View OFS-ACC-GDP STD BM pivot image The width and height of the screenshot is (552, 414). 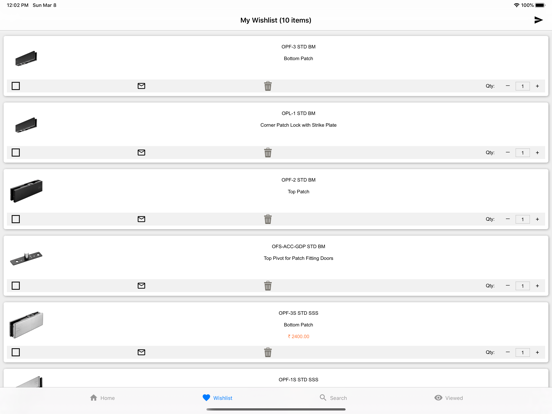pos(26,258)
